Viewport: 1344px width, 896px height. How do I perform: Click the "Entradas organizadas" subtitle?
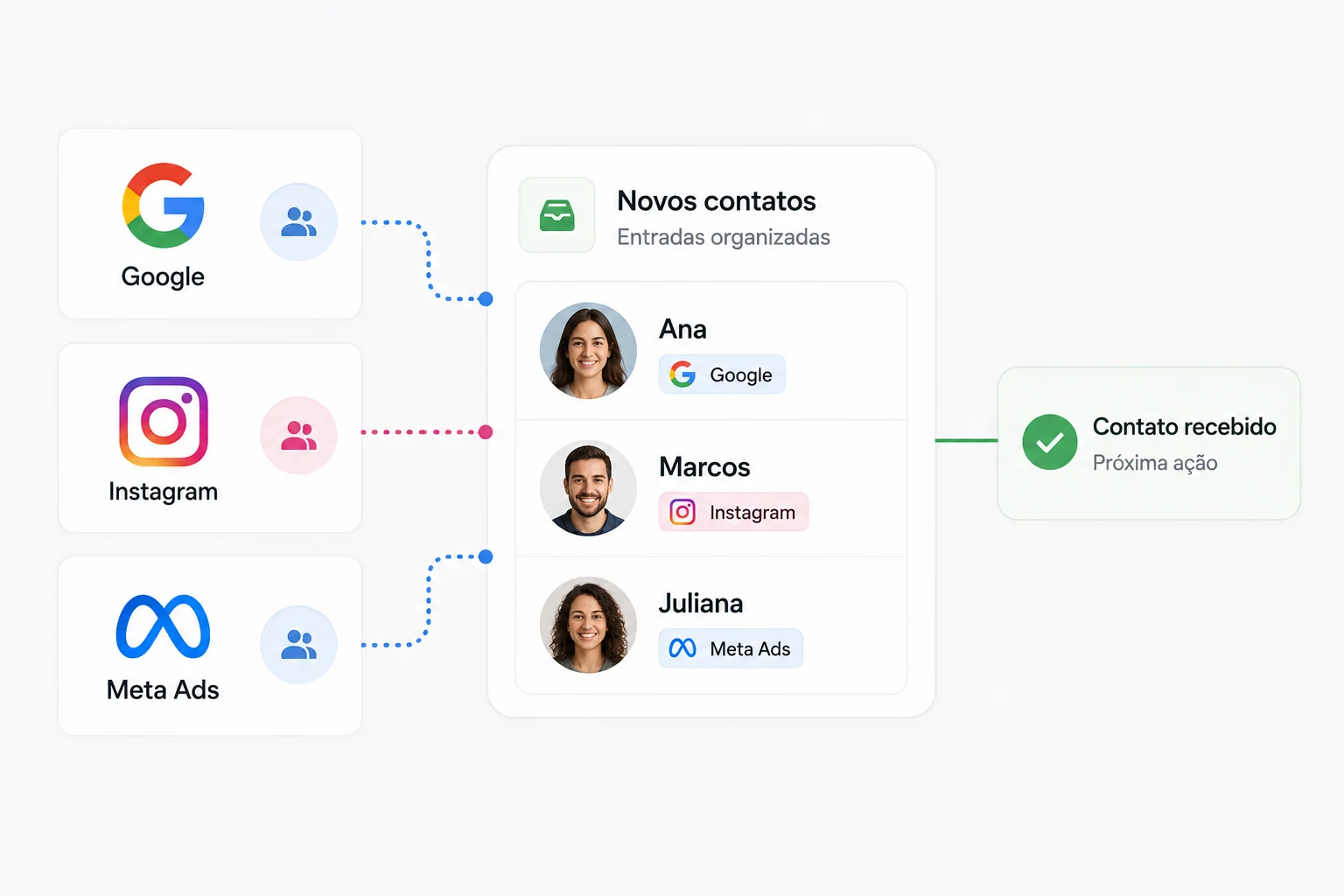[x=724, y=237]
